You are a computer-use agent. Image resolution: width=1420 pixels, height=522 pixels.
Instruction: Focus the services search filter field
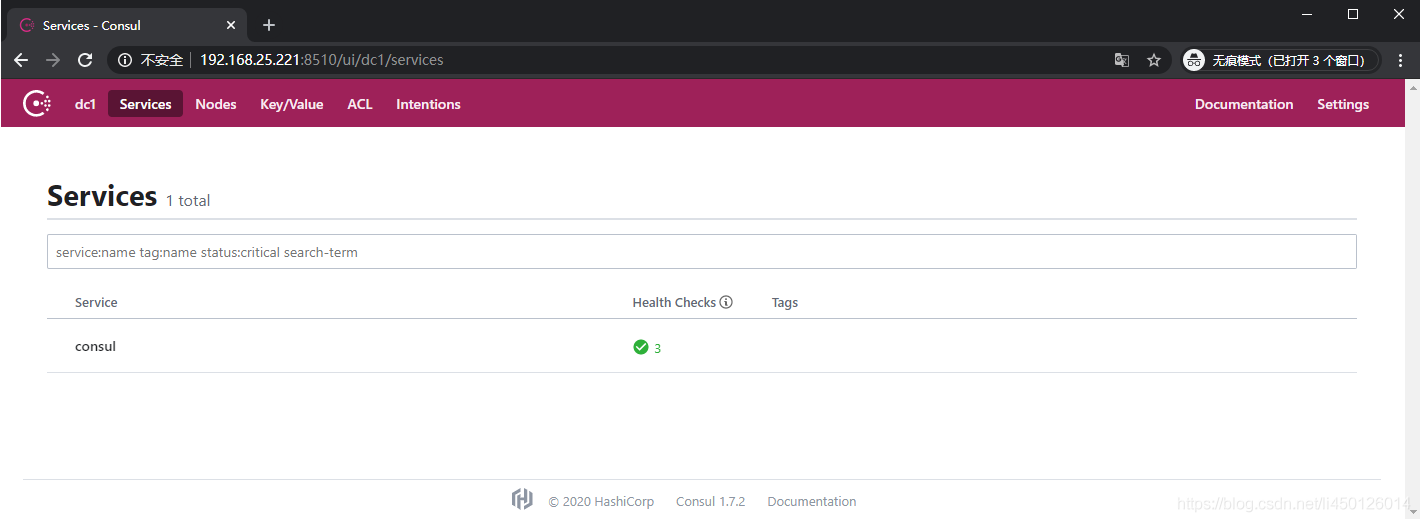[x=702, y=252]
